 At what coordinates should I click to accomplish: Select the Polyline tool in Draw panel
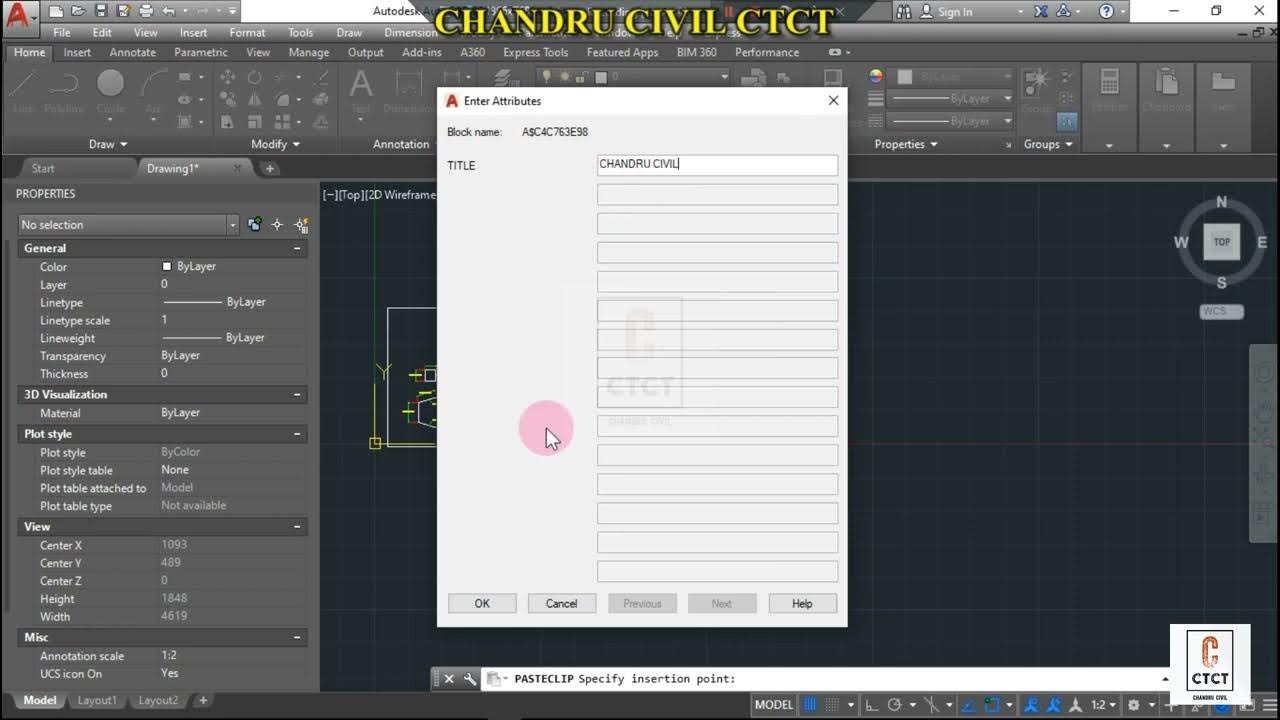point(64,90)
